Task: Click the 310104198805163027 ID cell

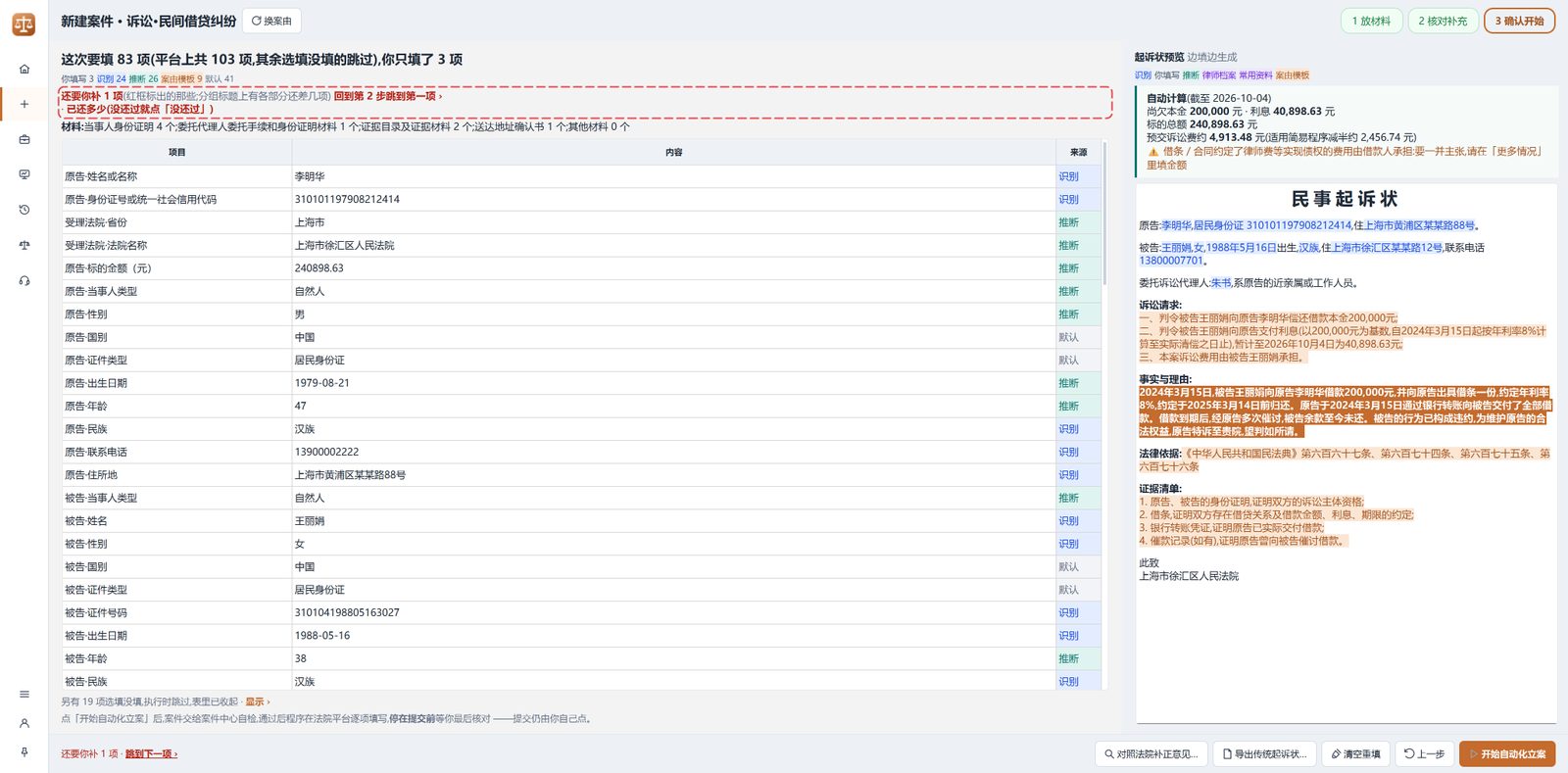Action: pos(673,612)
